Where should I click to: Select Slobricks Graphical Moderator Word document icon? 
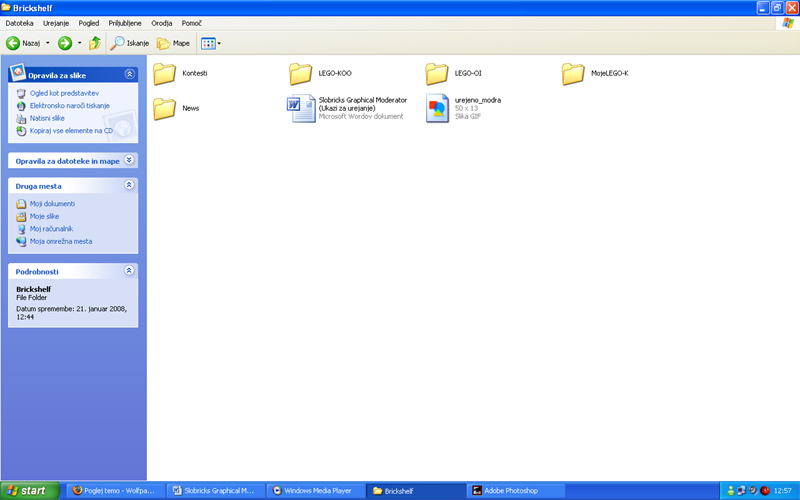pyautogui.click(x=301, y=108)
